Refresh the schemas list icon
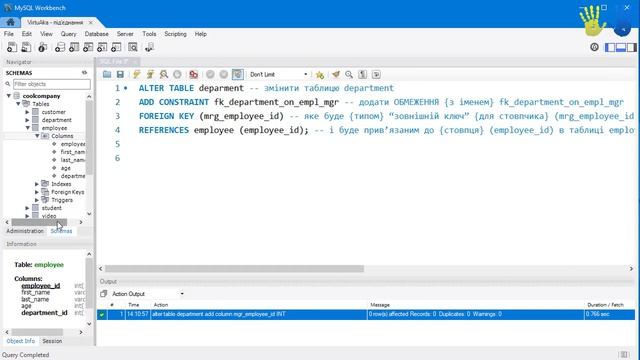This screenshot has width=640, height=360. point(84,73)
